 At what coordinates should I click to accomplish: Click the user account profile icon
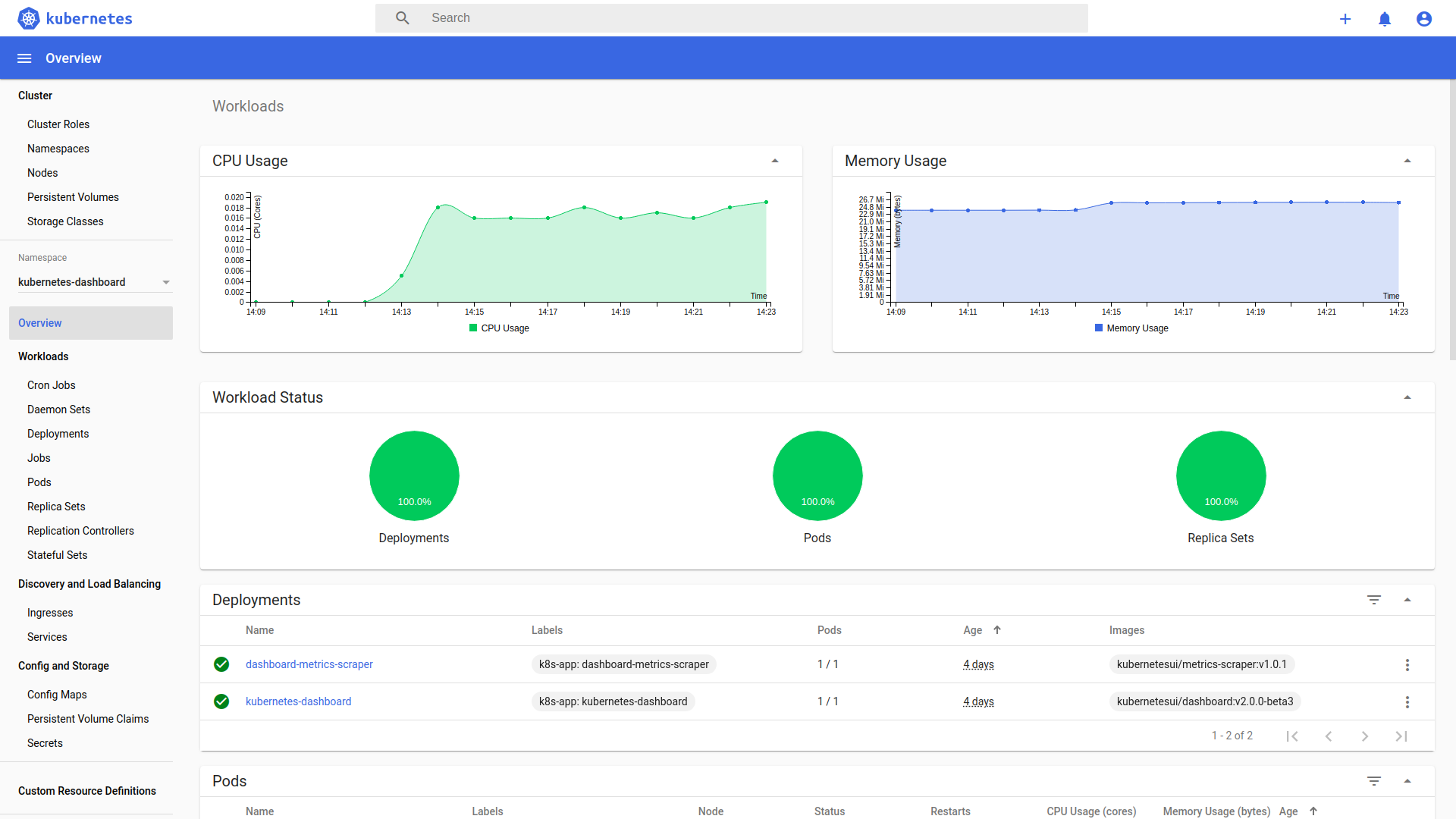(1424, 18)
